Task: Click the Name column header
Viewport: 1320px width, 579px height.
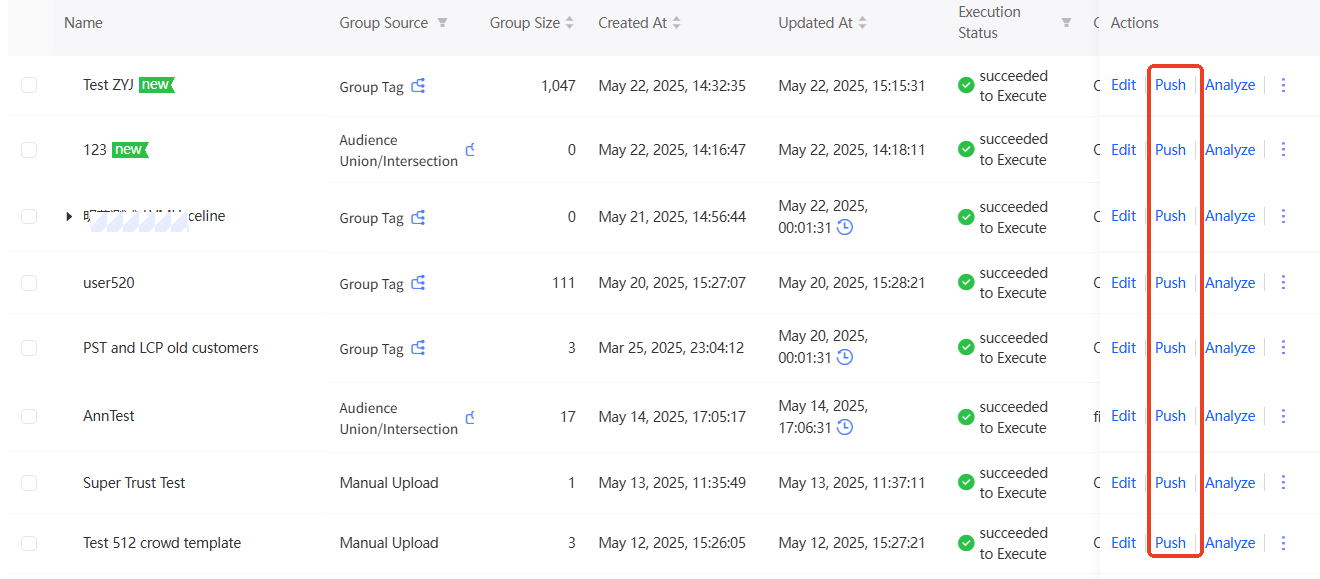Action: [83, 23]
